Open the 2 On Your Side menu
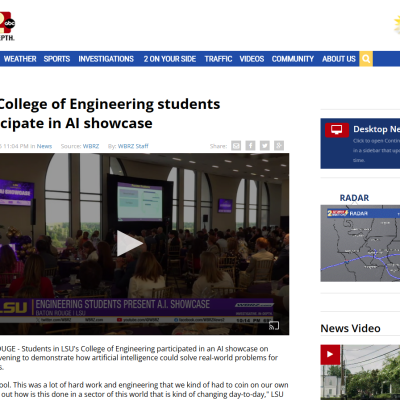 (170, 59)
